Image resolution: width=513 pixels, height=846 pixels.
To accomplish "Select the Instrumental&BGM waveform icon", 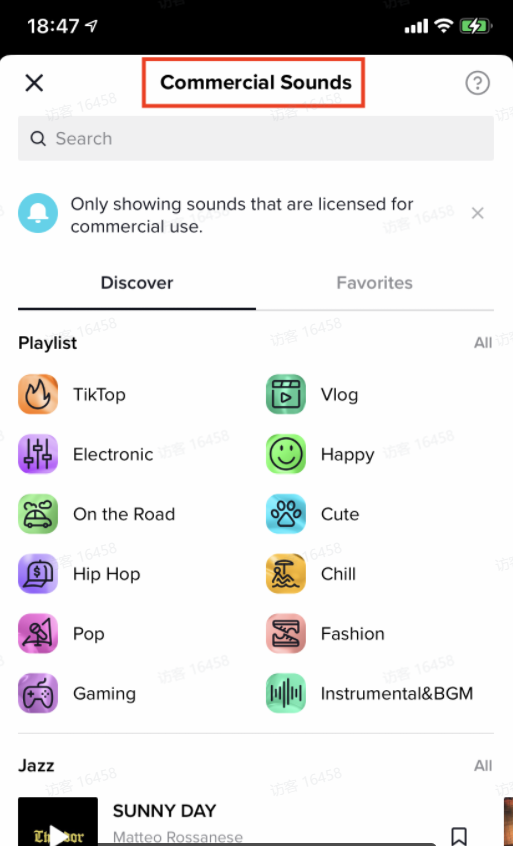I will [286, 693].
